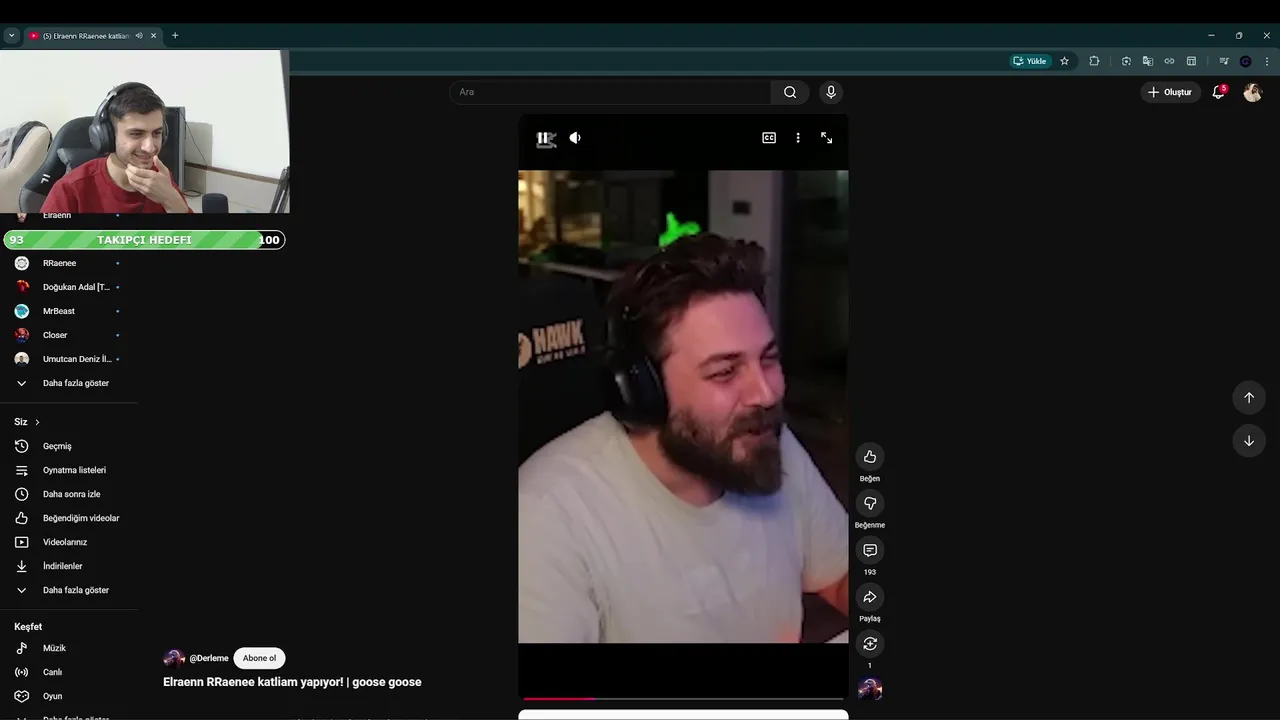Open the link extension icon
The width and height of the screenshot is (1280, 720).
coord(1169,61)
